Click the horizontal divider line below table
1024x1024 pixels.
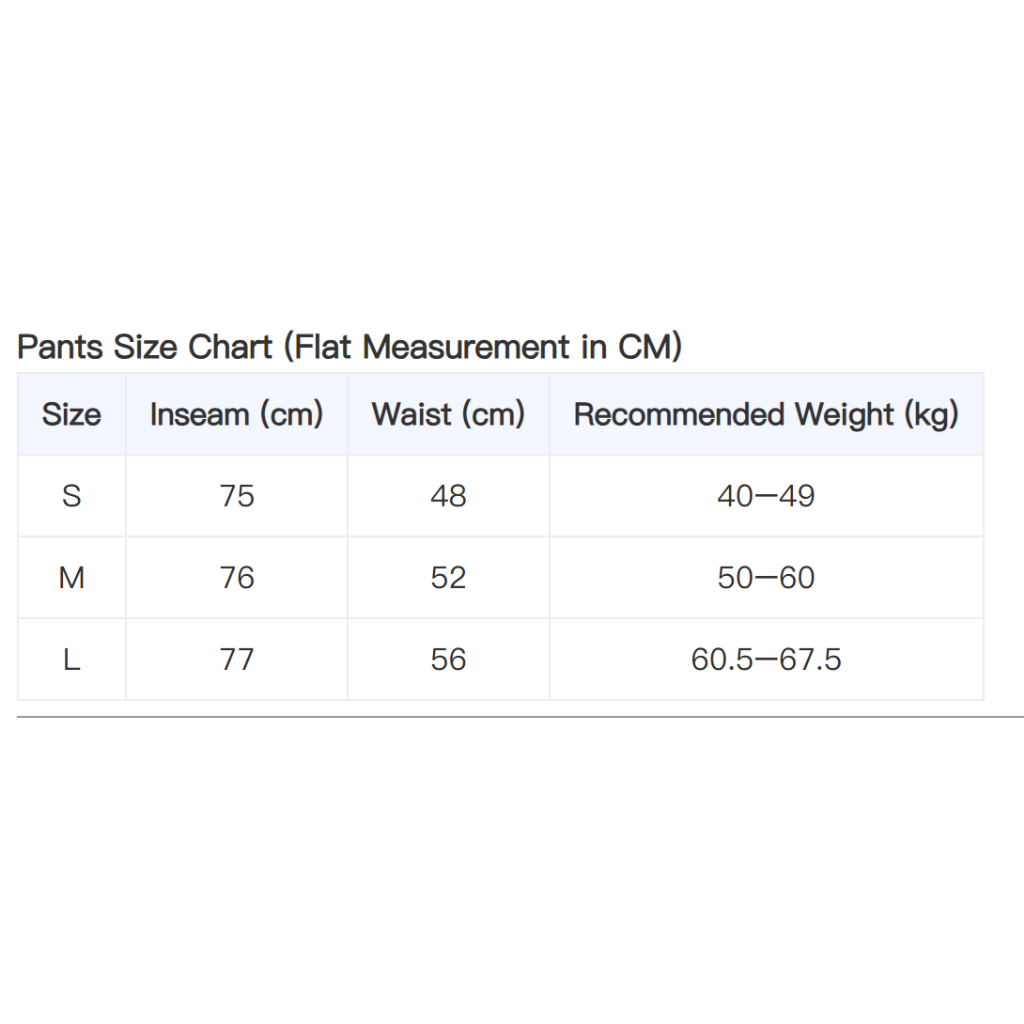click(520, 716)
